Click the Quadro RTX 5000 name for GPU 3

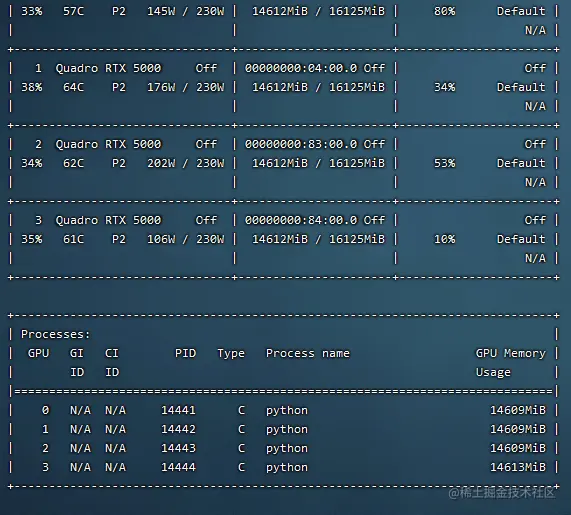(x=108, y=220)
